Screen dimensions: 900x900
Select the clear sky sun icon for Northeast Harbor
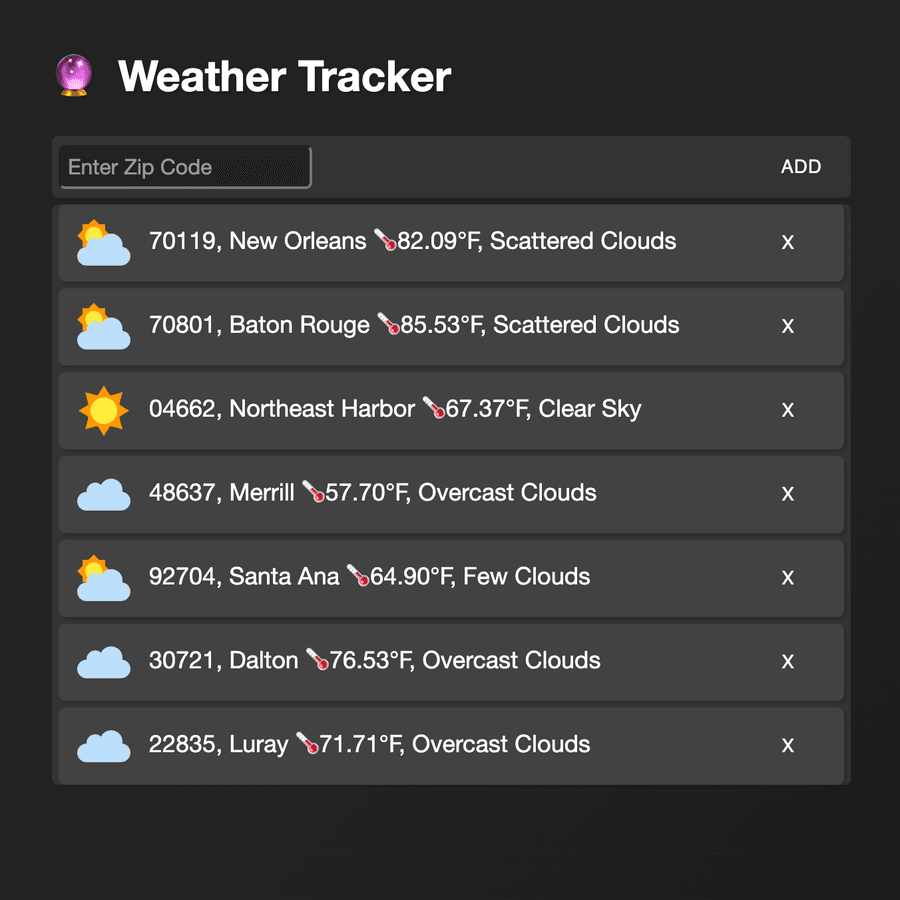103,409
